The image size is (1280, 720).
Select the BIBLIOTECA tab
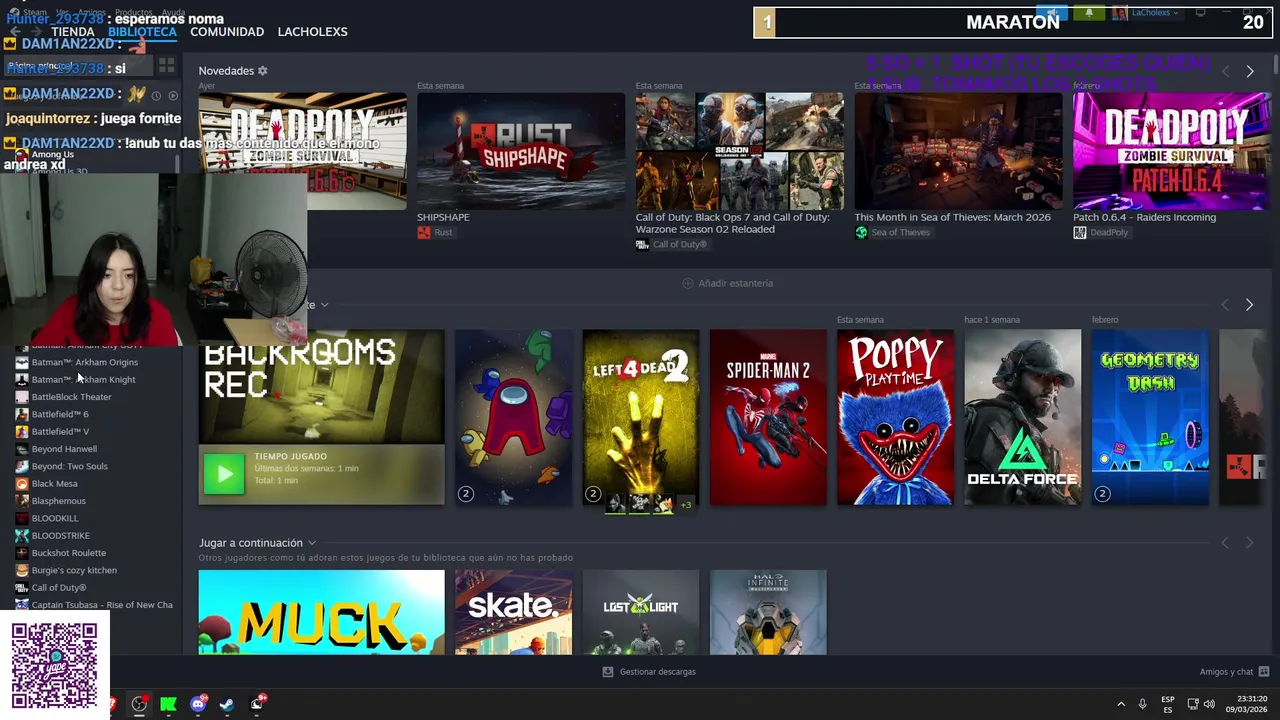[x=142, y=32]
